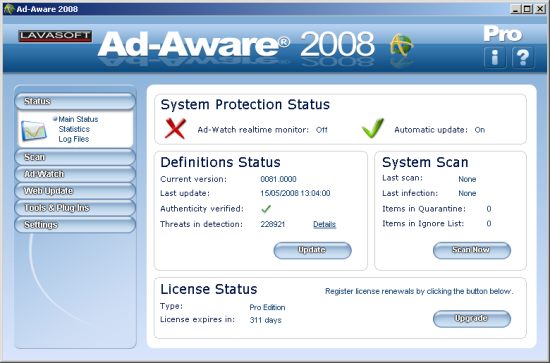Select Log Files in sidebar

[74, 139]
